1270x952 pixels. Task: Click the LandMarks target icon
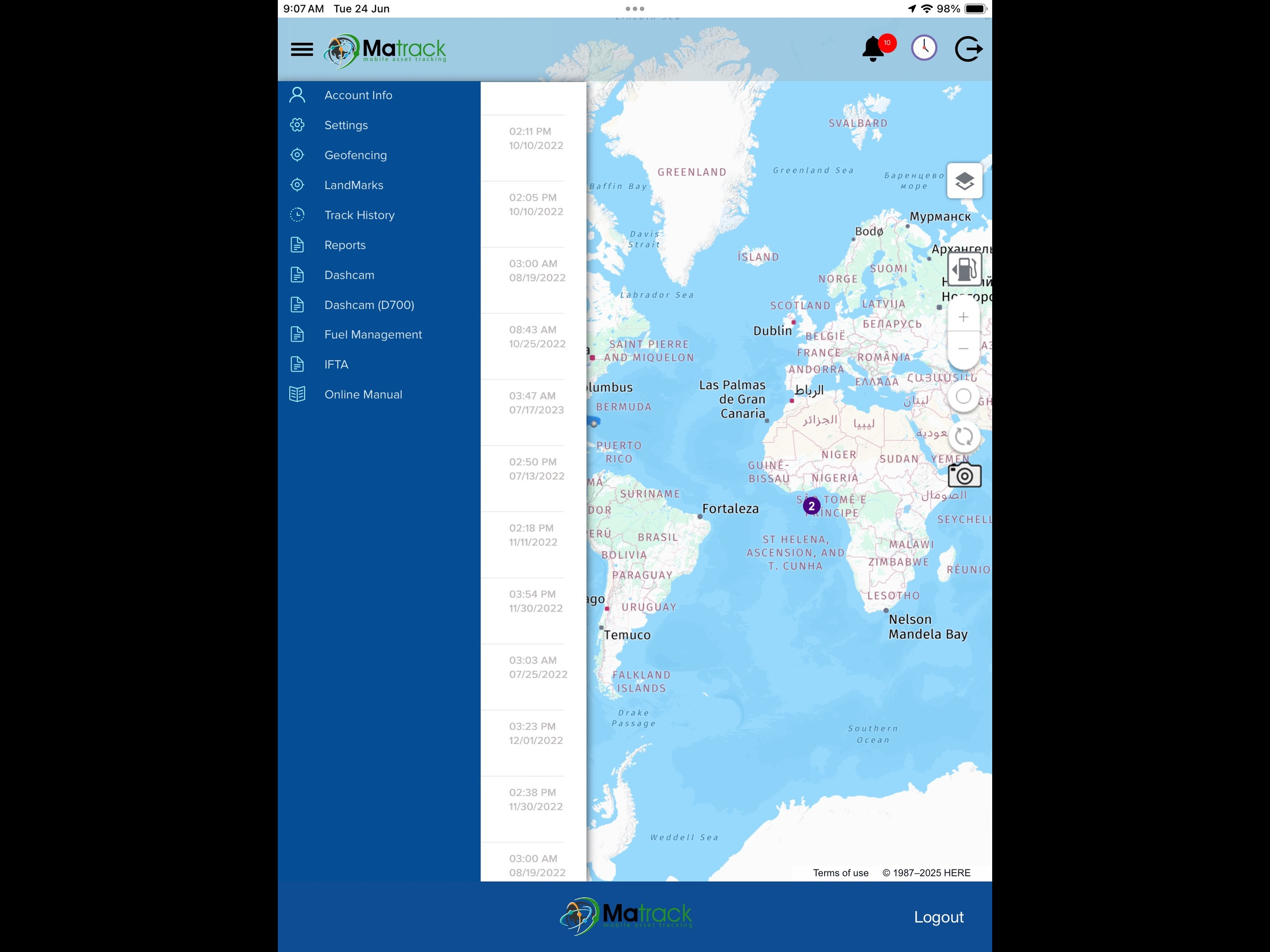coord(297,185)
